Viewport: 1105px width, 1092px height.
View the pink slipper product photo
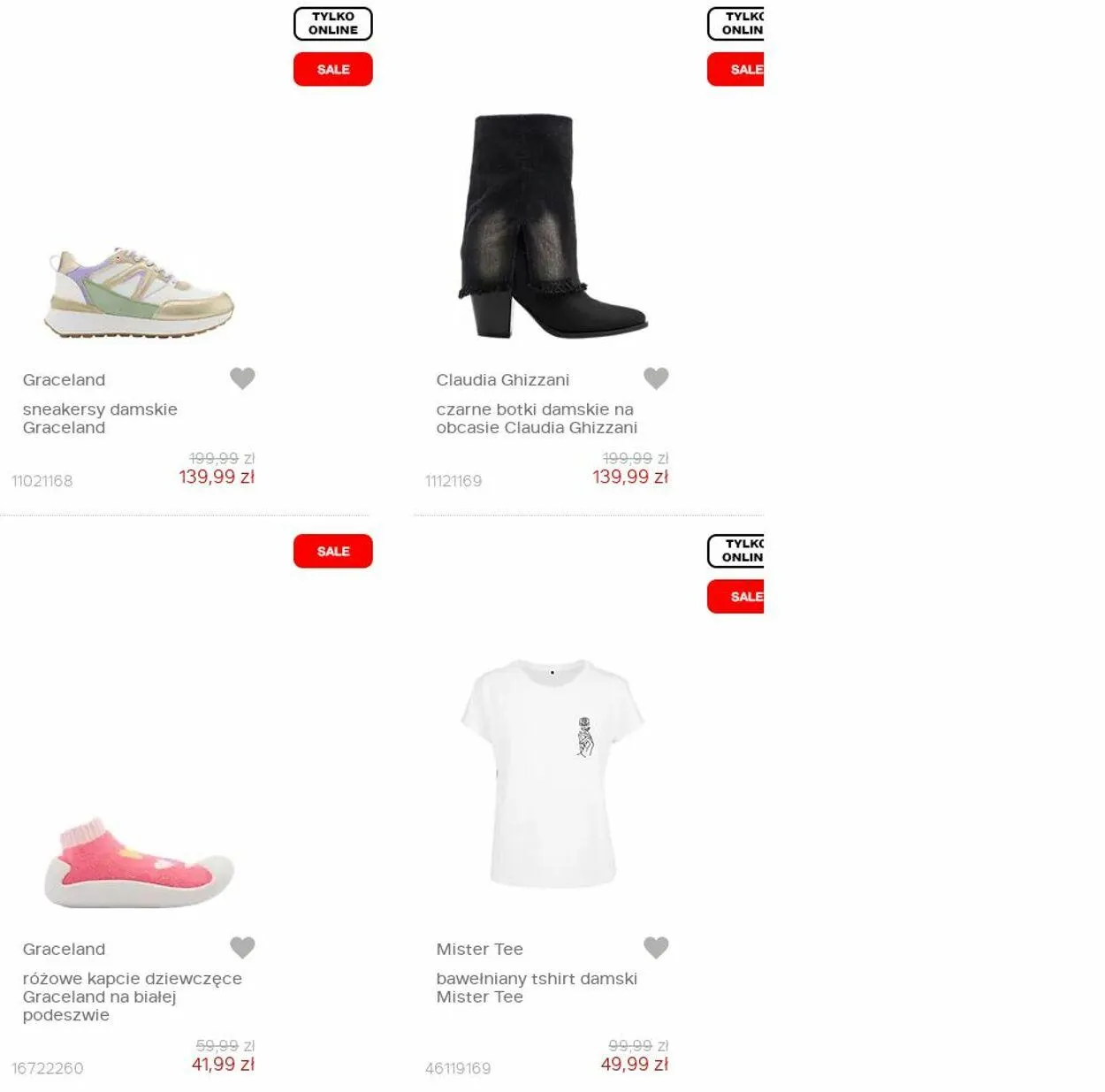tap(139, 862)
